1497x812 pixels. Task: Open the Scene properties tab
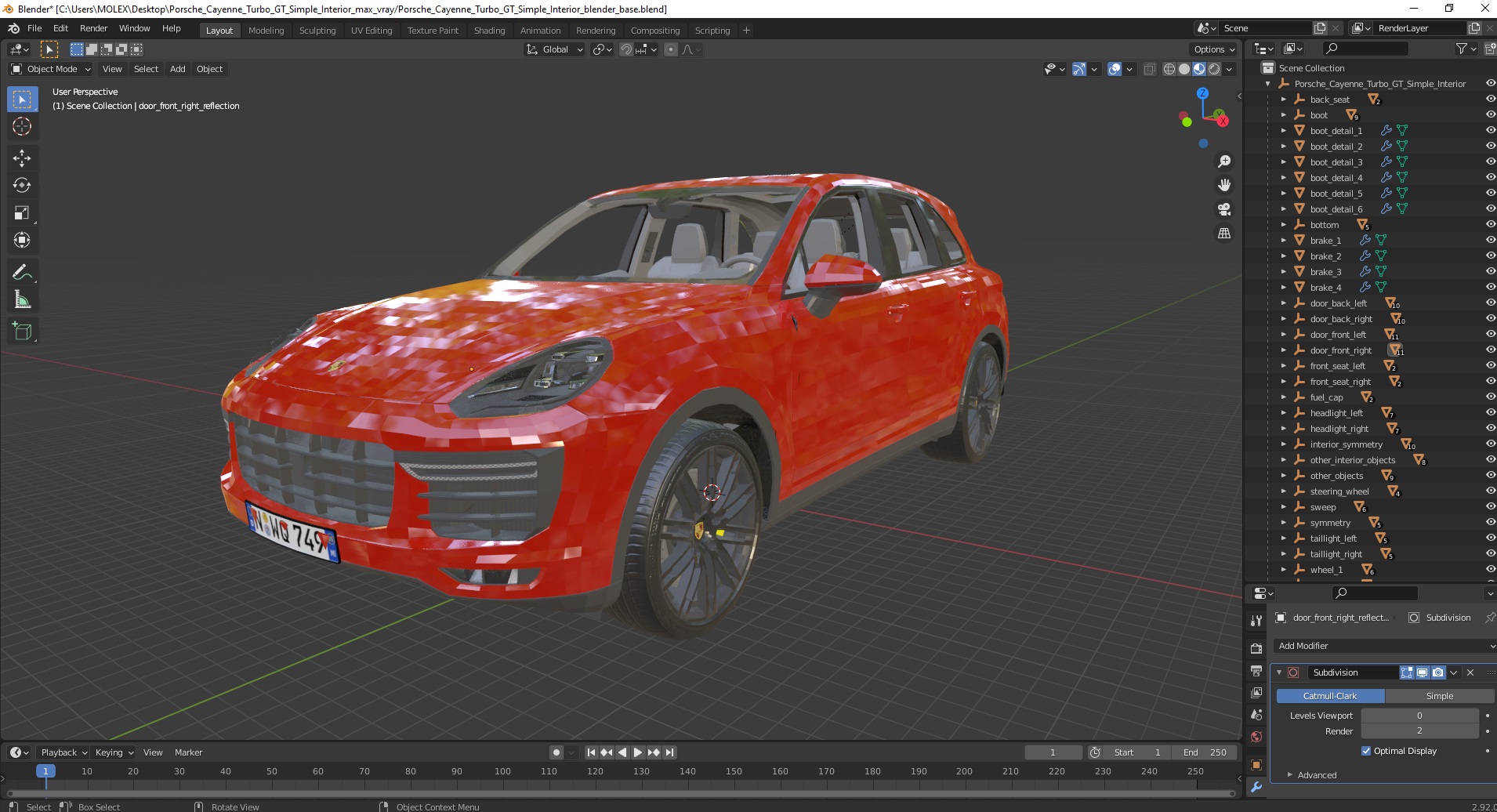(x=1256, y=715)
